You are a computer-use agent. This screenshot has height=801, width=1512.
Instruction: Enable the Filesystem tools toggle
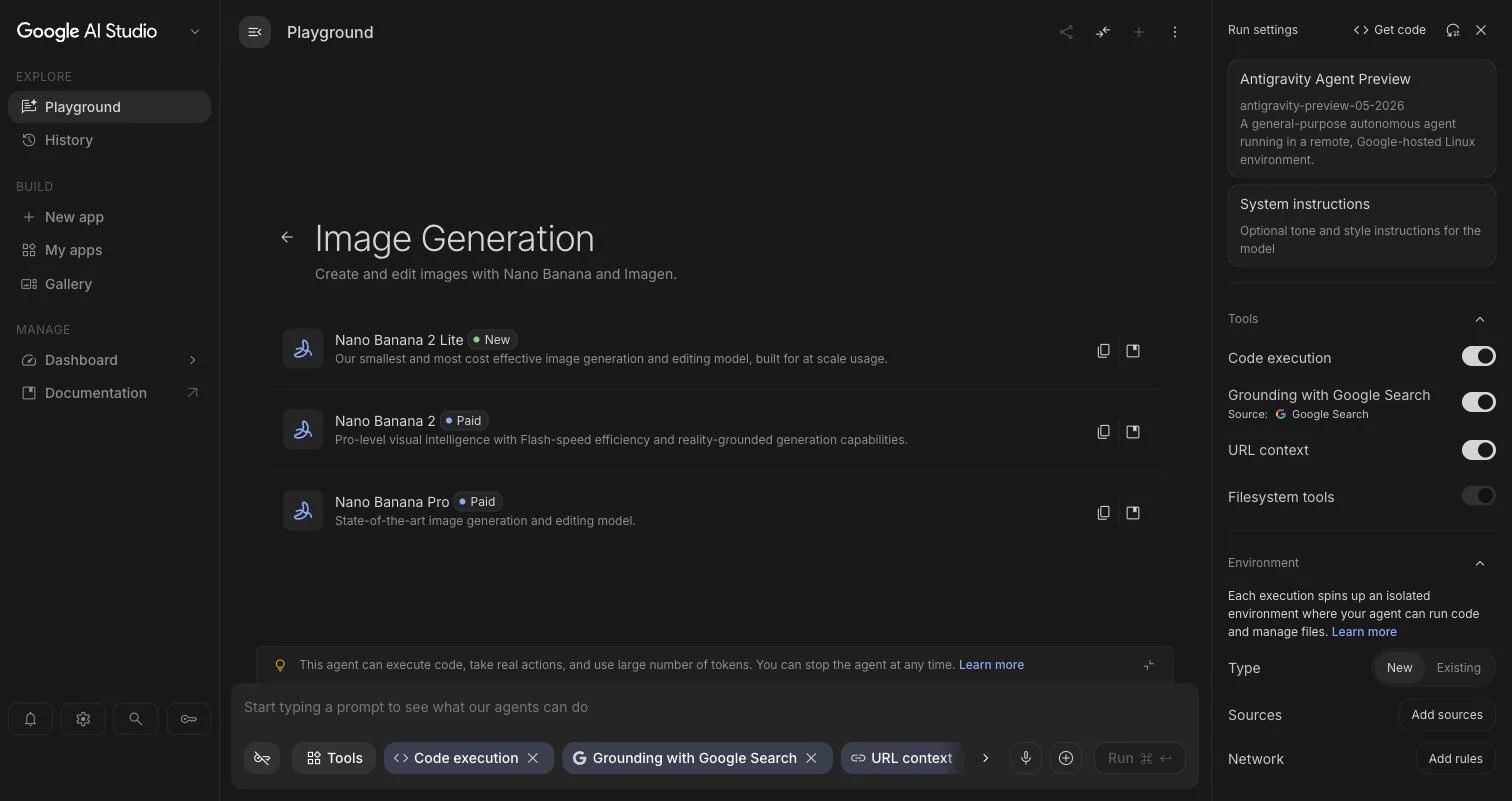pyautogui.click(x=1478, y=496)
